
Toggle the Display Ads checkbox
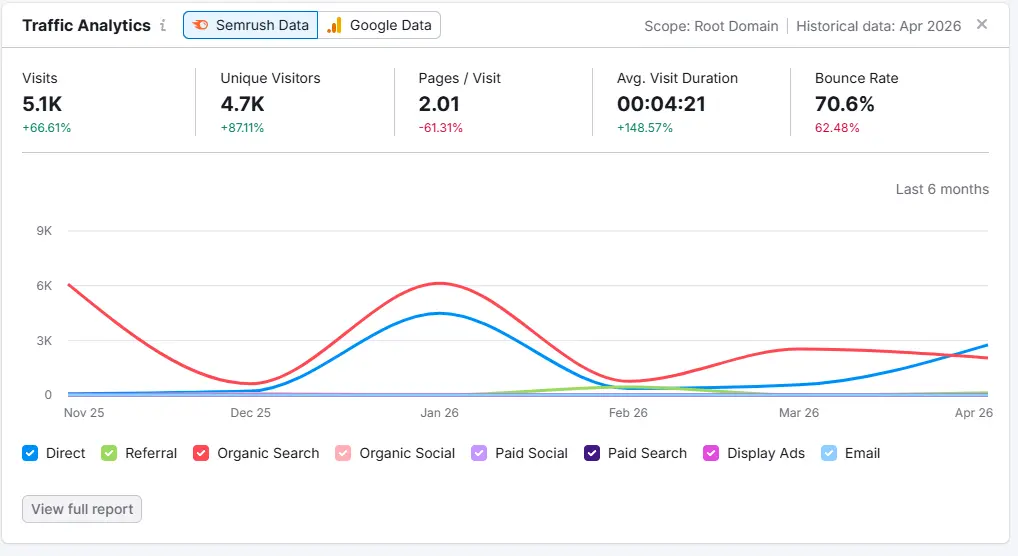[x=711, y=453]
